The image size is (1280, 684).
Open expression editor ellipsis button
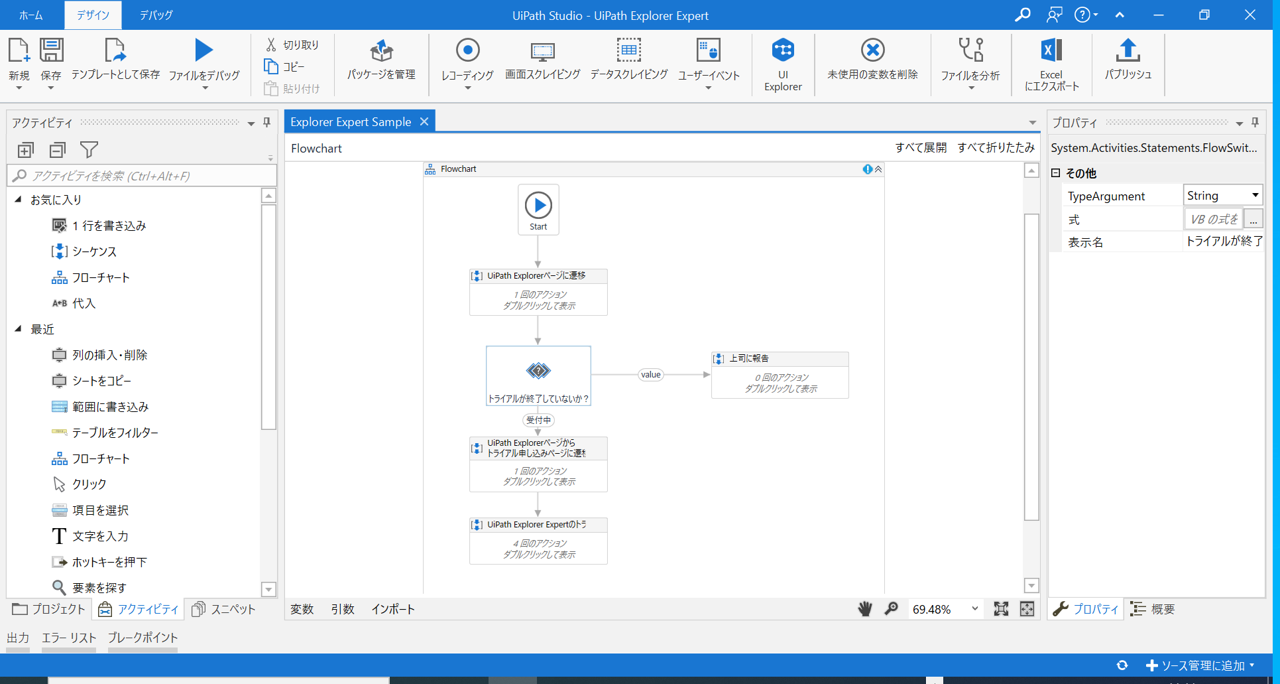1254,219
